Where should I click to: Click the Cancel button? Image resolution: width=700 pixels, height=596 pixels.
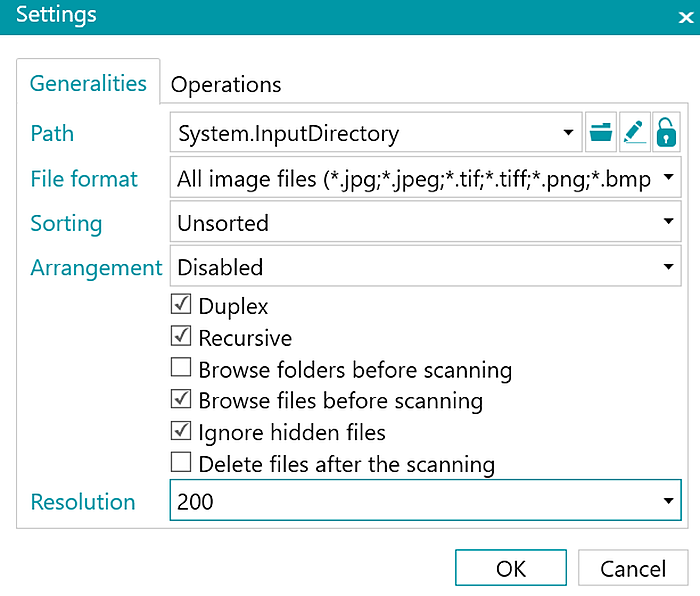(633, 568)
